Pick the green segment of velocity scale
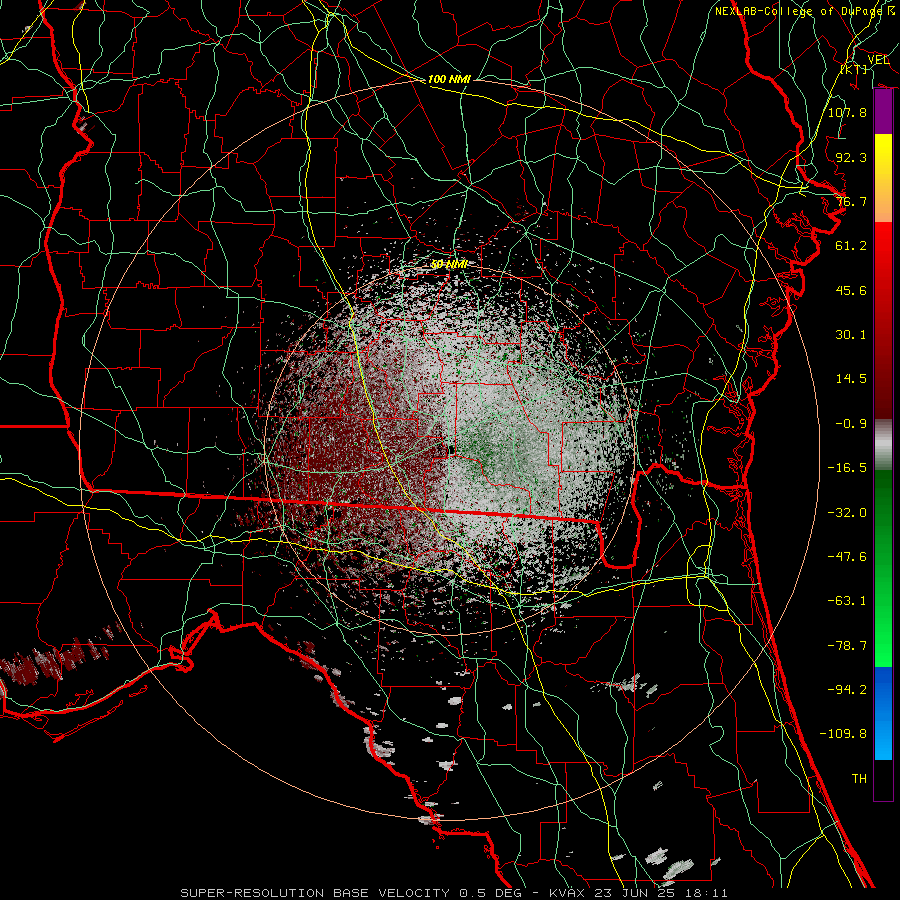Viewport: 900px width, 900px height. click(x=883, y=568)
